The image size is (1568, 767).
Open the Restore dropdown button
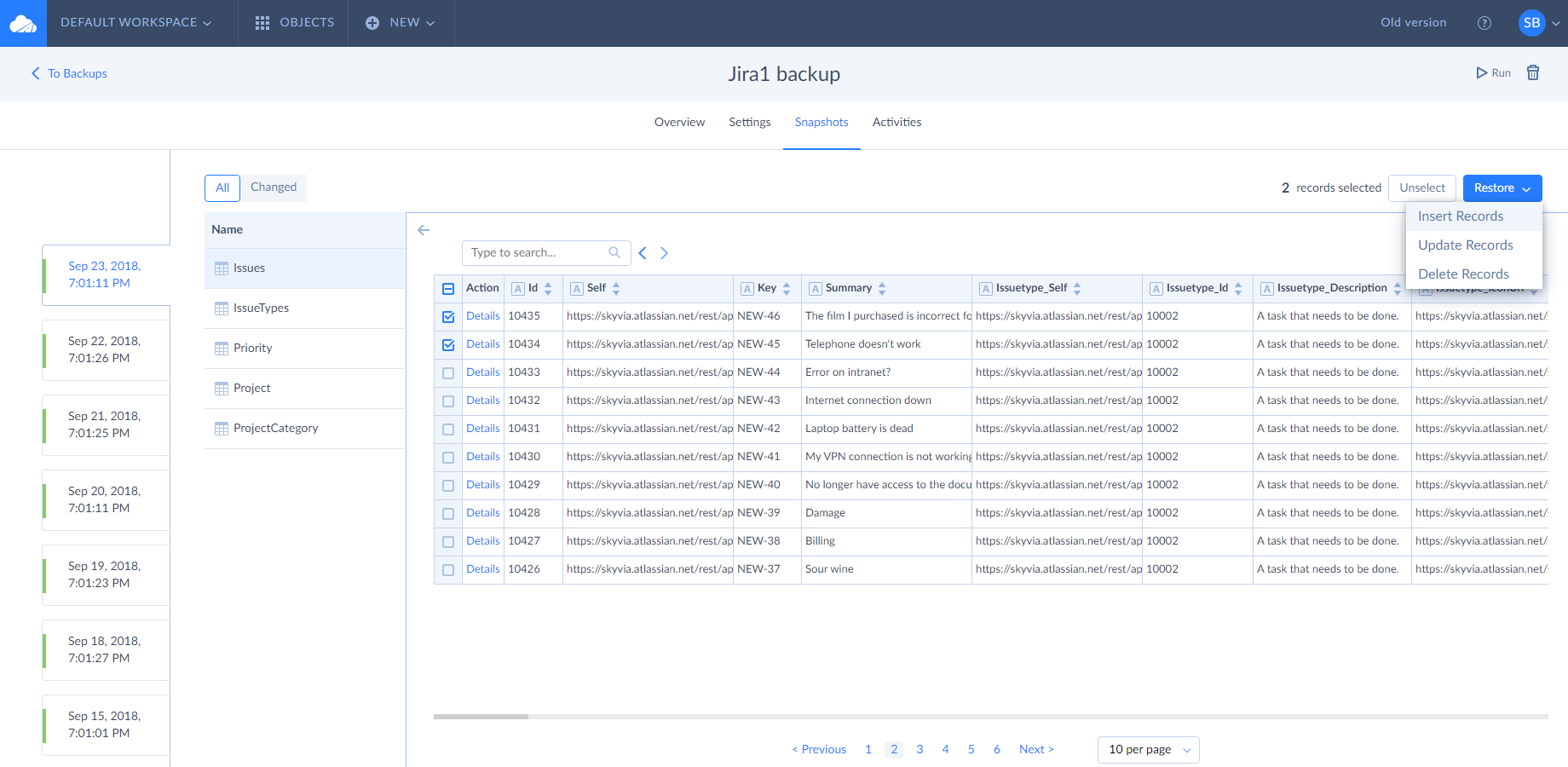pyautogui.click(x=1502, y=188)
